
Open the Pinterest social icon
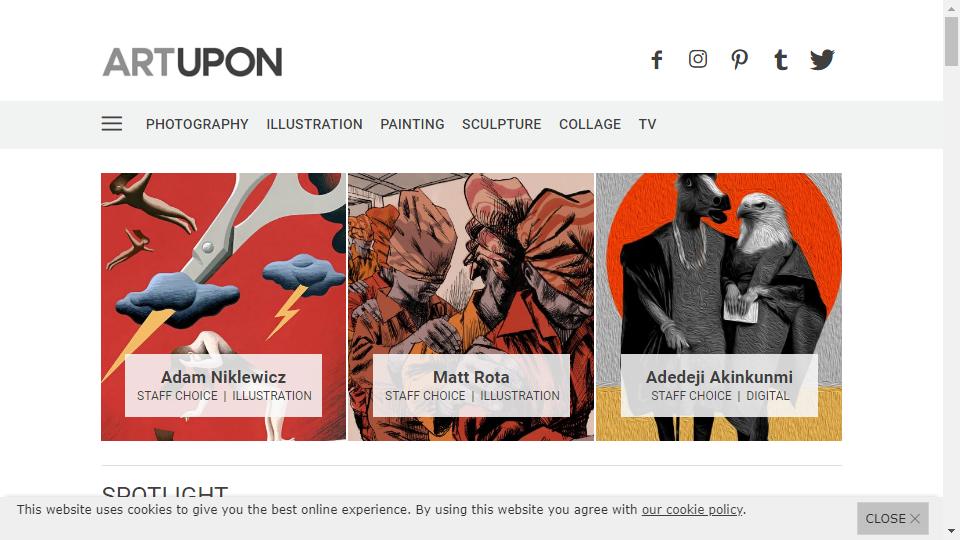coord(740,60)
